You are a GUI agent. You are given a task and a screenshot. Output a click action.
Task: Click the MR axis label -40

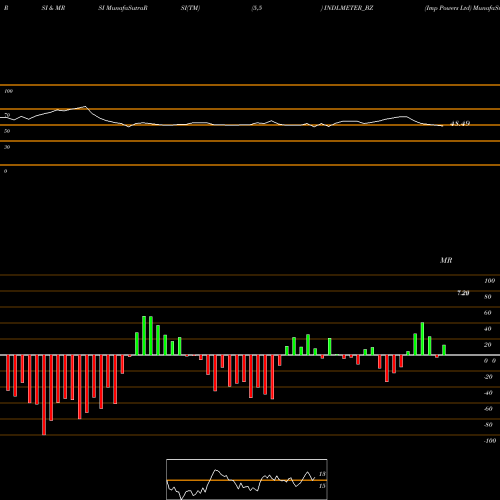(x=488, y=393)
